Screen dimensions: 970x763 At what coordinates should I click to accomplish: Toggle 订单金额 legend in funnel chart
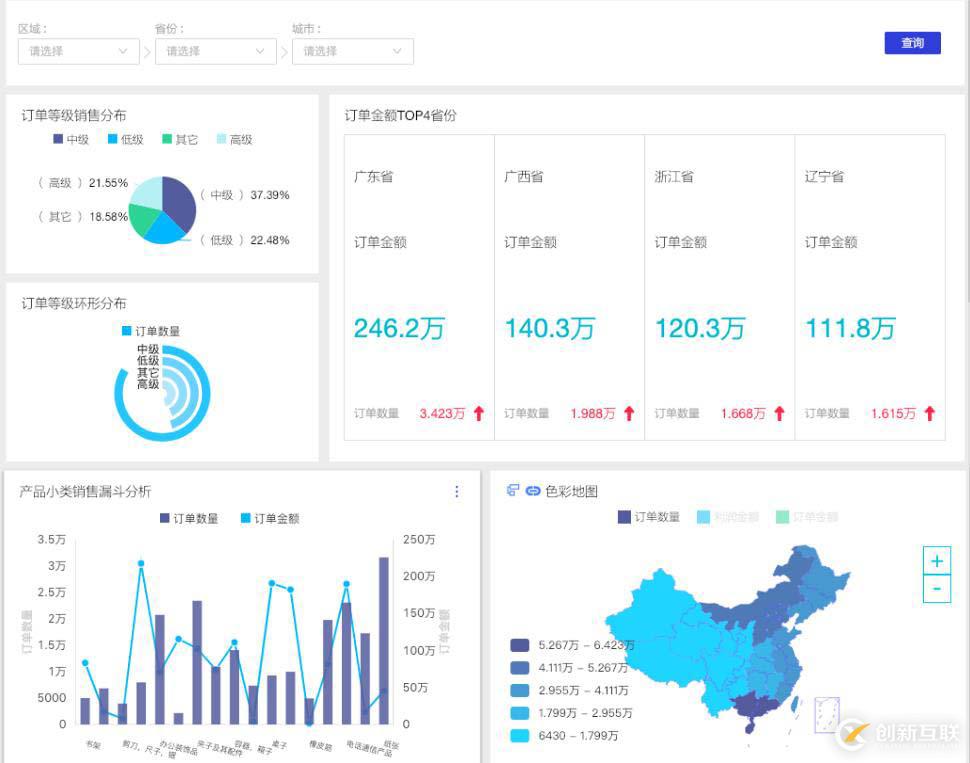click(270, 519)
